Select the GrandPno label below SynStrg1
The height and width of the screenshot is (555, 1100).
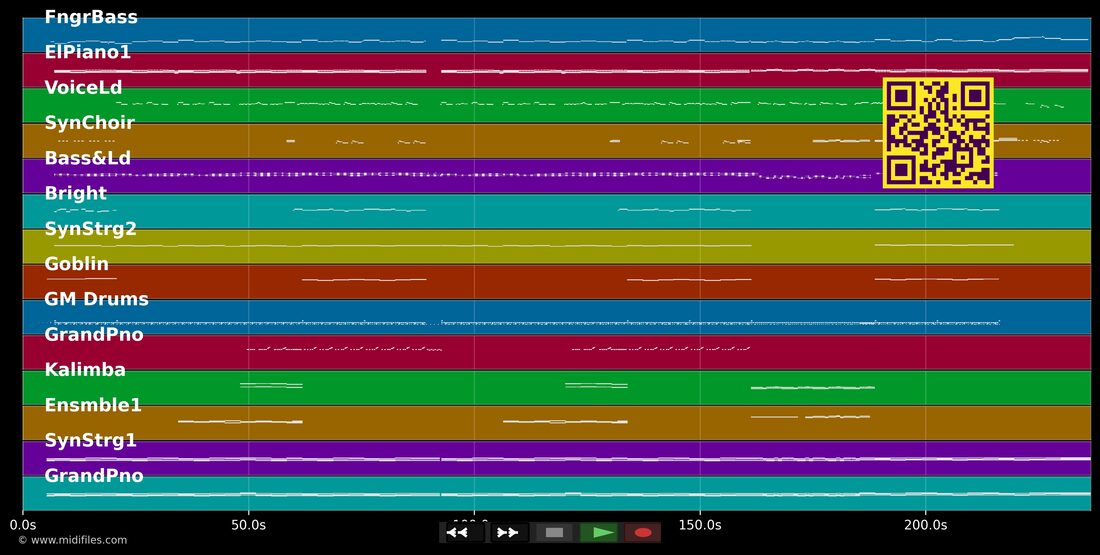click(x=94, y=476)
